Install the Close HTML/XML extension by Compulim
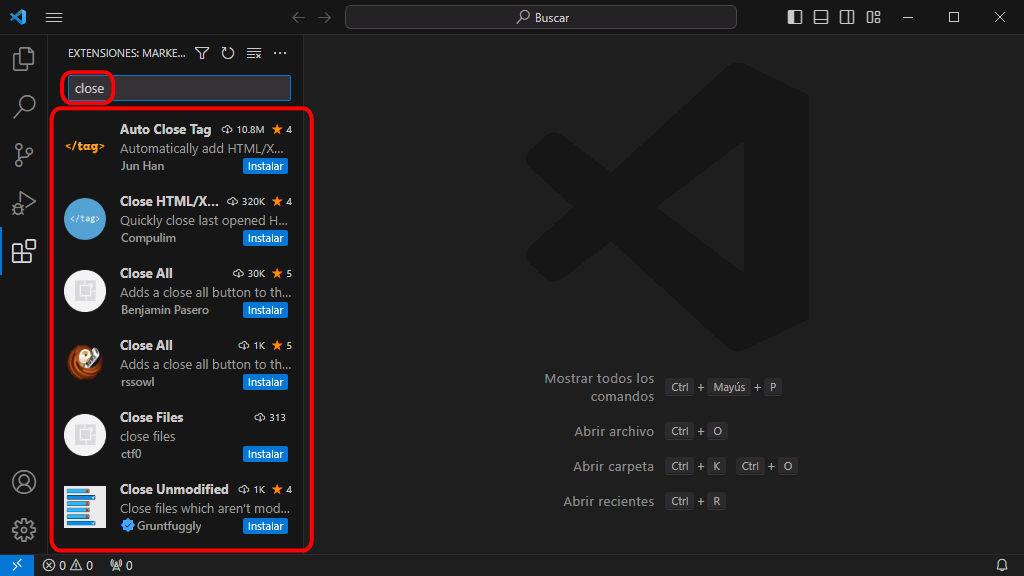1024x576 pixels. click(265, 238)
